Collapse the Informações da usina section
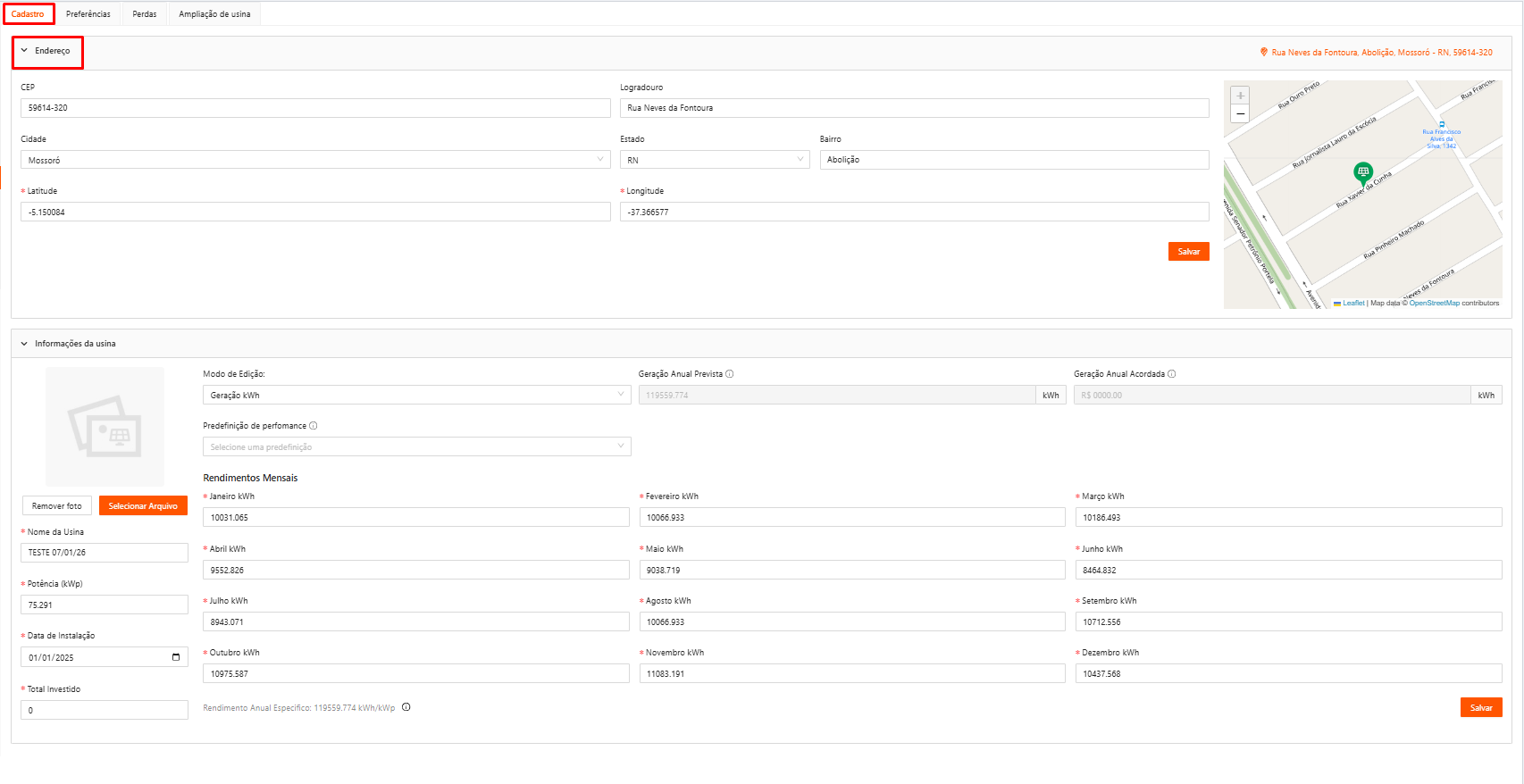This screenshot has height=784, width=1524. [x=24, y=344]
